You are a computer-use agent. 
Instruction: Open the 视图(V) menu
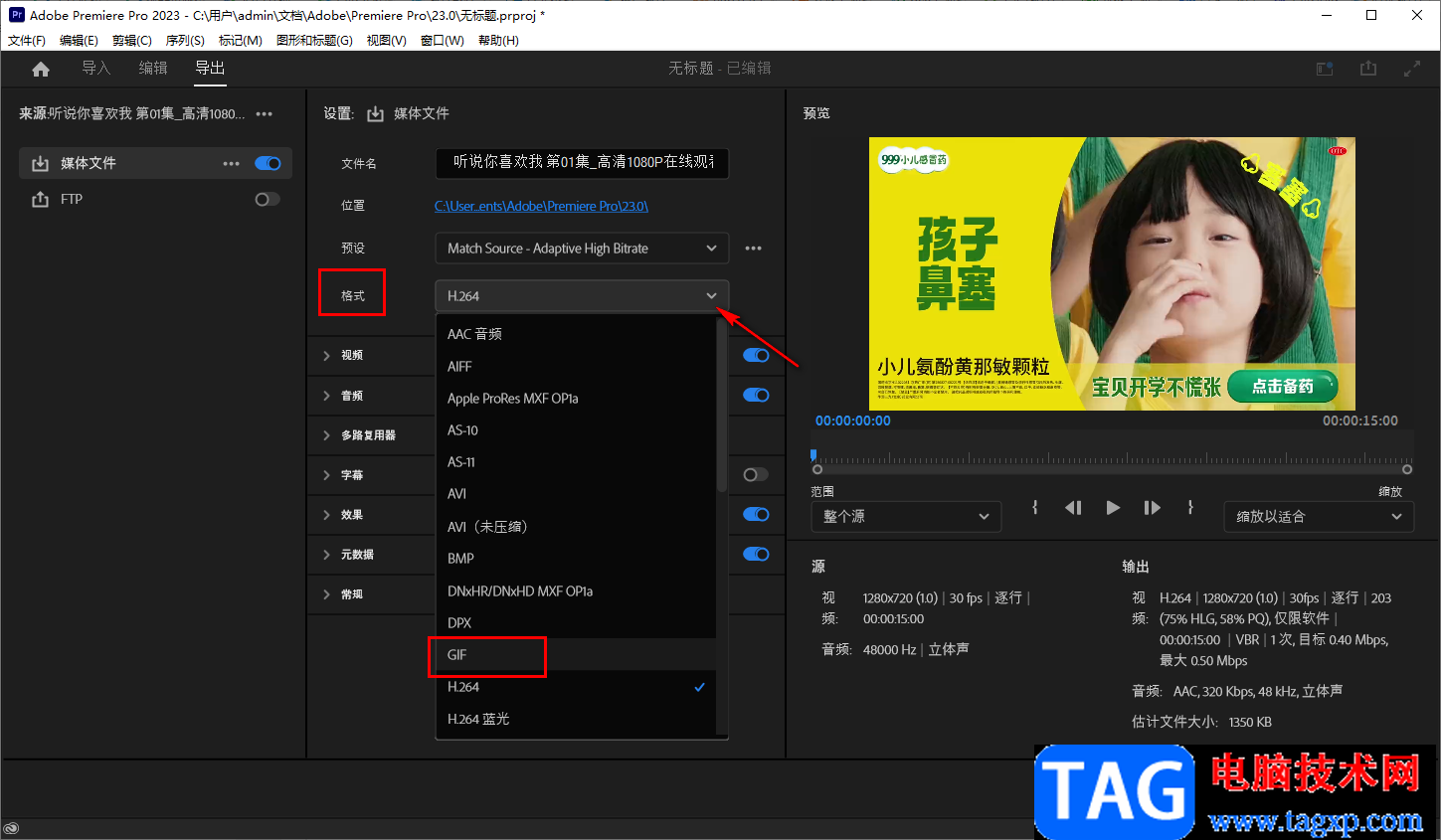pos(386,41)
